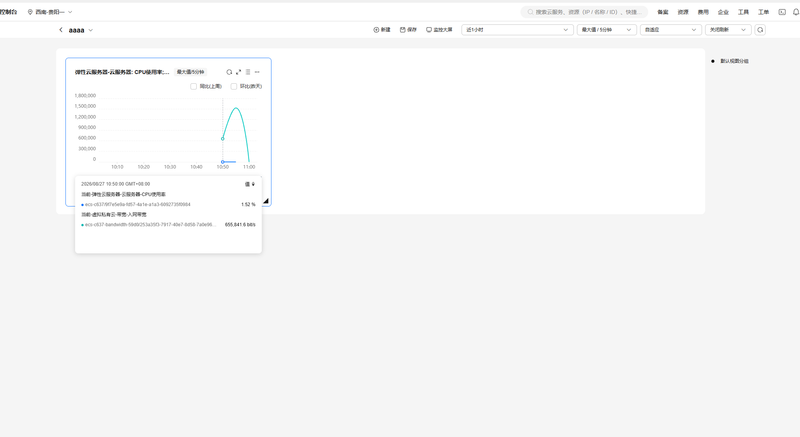Click the back arrow beside aaaa

click(61, 30)
